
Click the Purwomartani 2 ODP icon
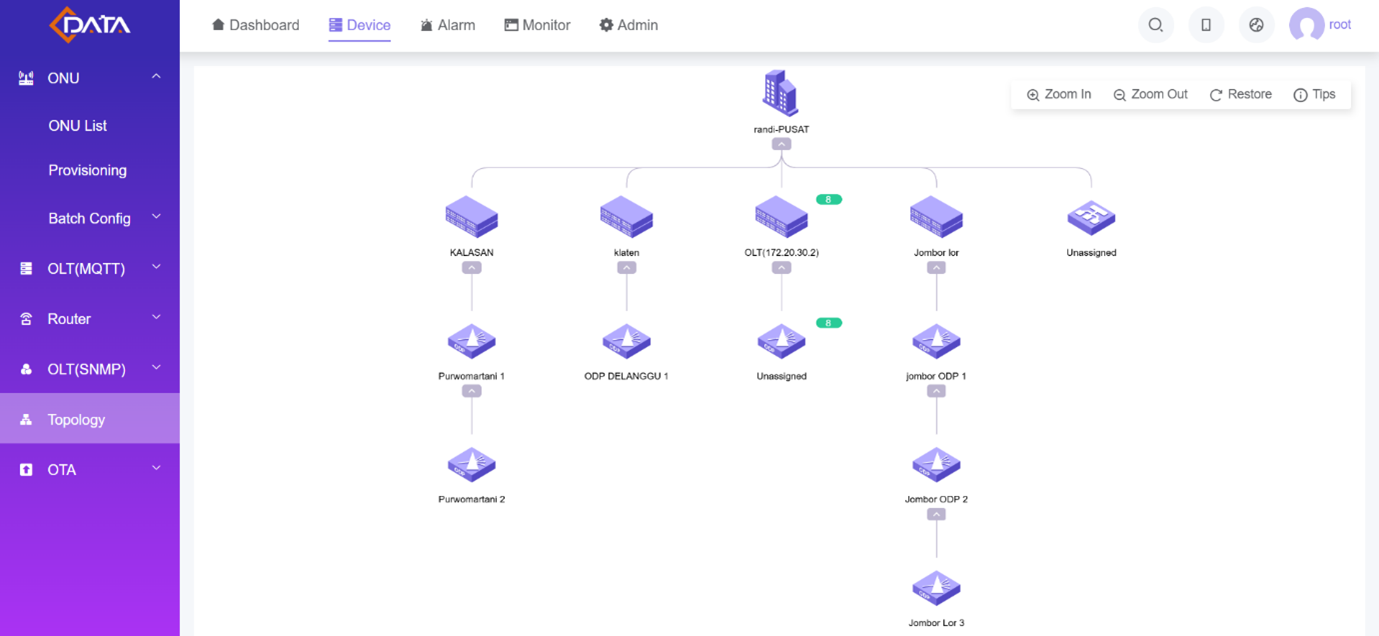point(471,465)
